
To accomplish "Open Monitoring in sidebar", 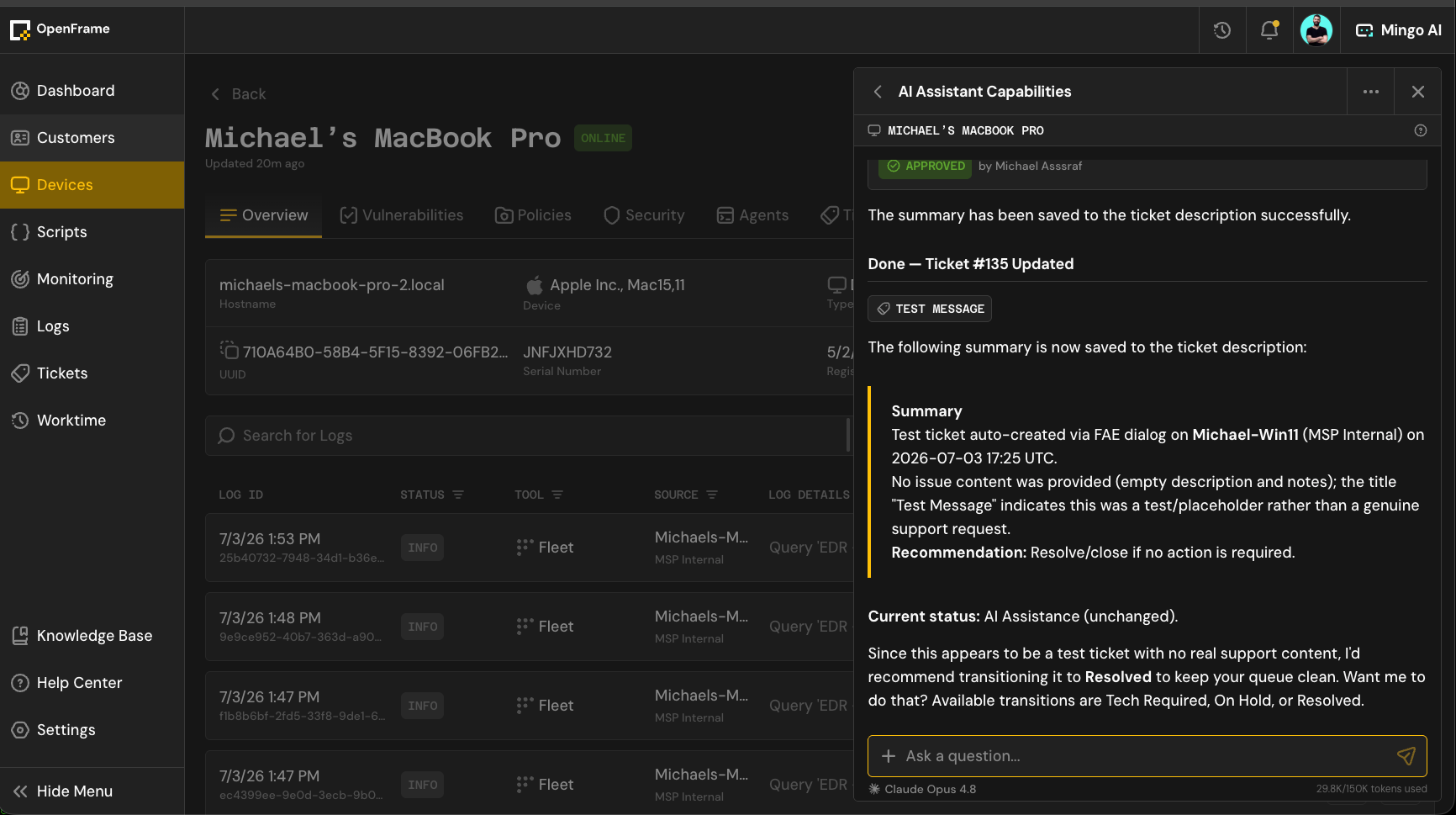I will 92,279.
